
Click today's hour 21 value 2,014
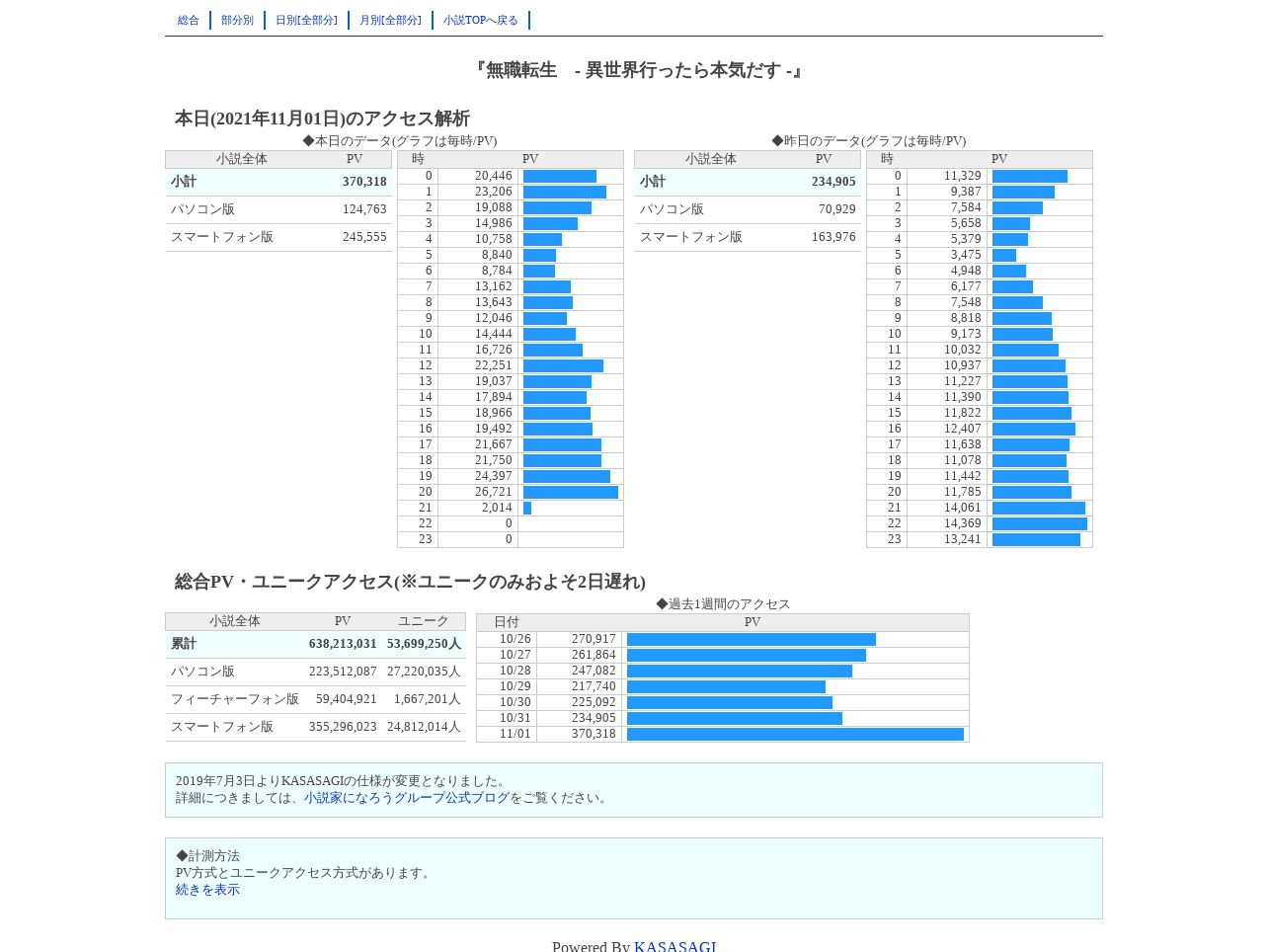click(x=497, y=508)
